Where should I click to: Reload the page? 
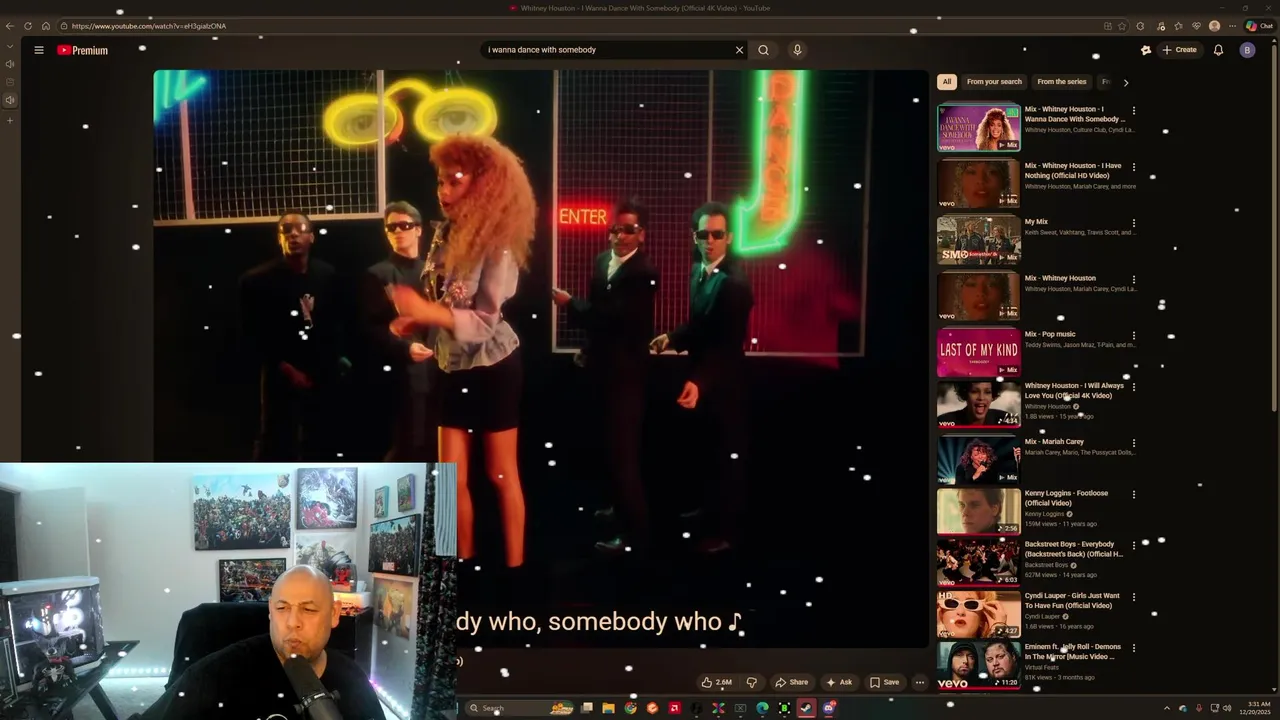(x=28, y=26)
